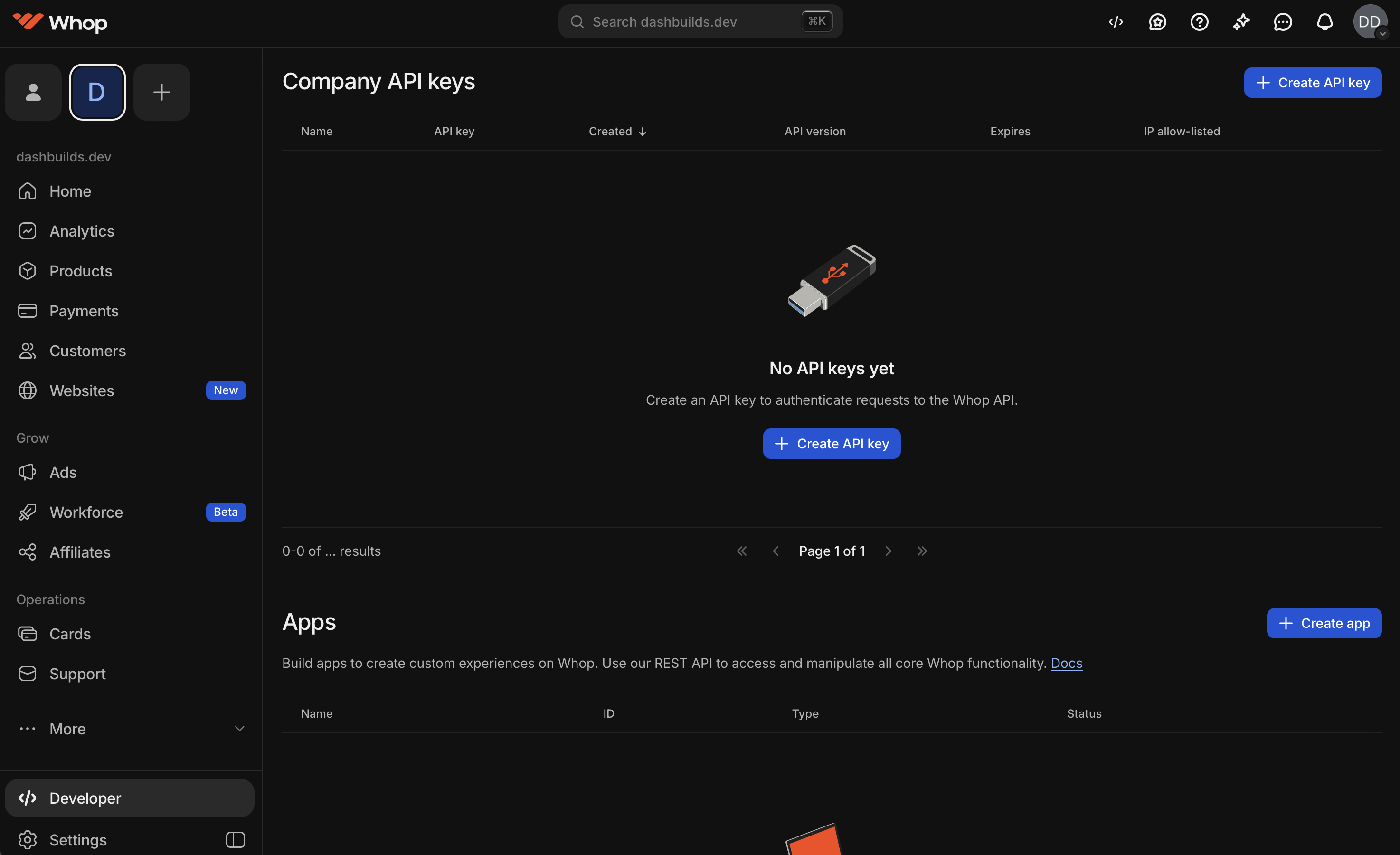The image size is (1400, 855).
Task: Open the Docs link
Action: [1067, 663]
